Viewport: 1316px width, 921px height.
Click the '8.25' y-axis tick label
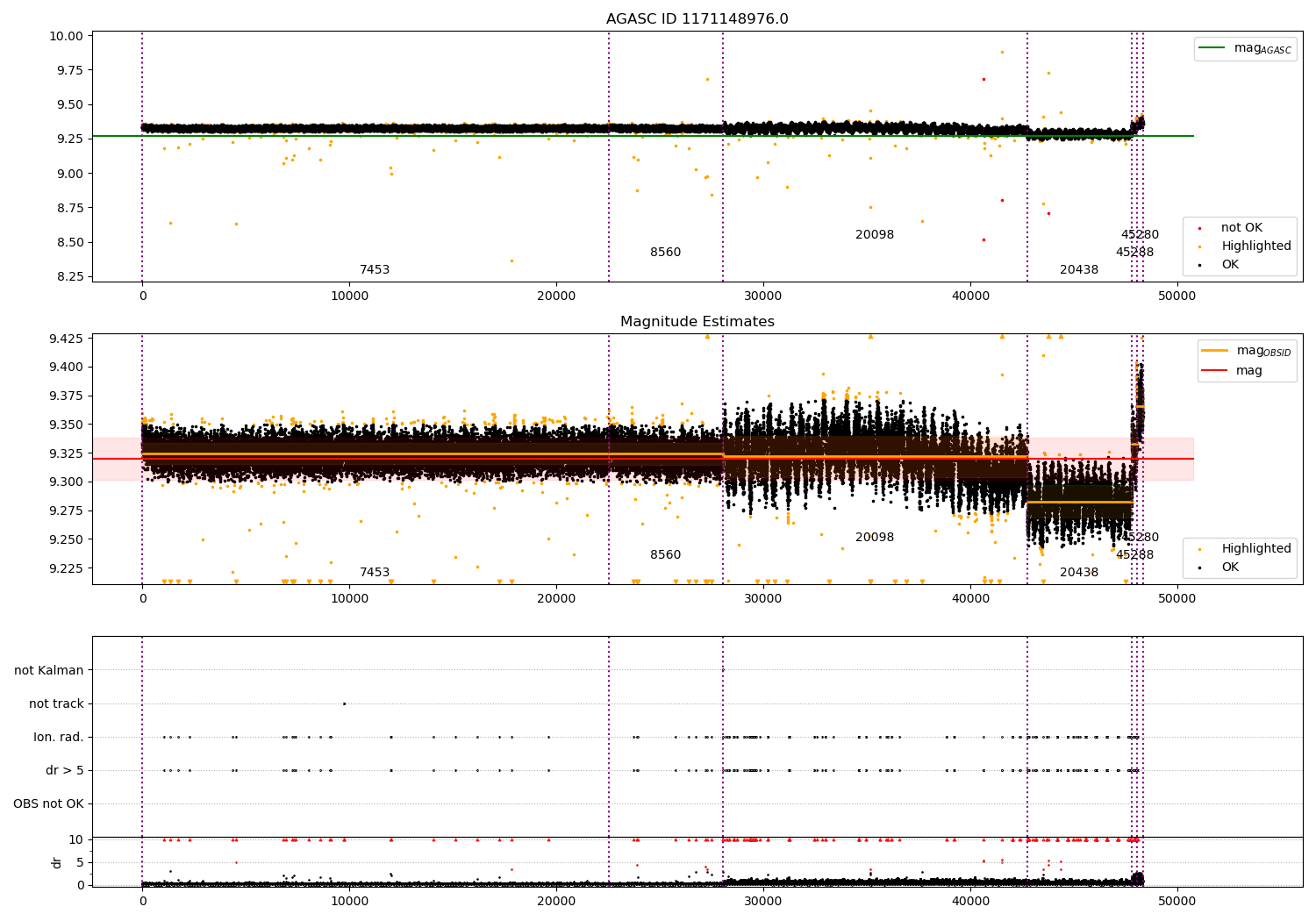73,276
